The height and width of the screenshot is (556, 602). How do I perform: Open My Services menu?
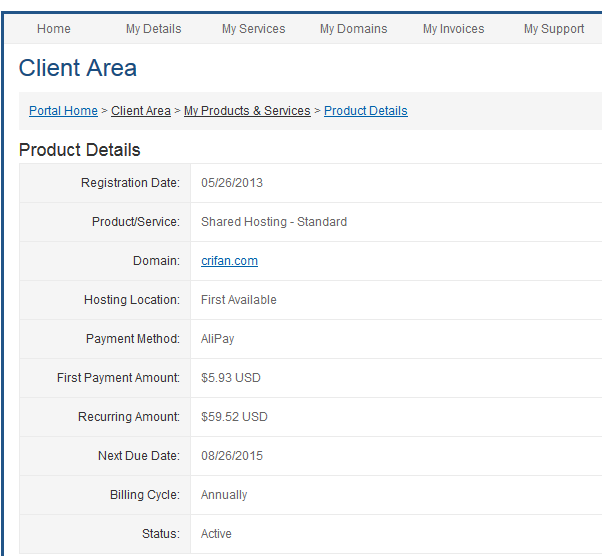(x=253, y=29)
